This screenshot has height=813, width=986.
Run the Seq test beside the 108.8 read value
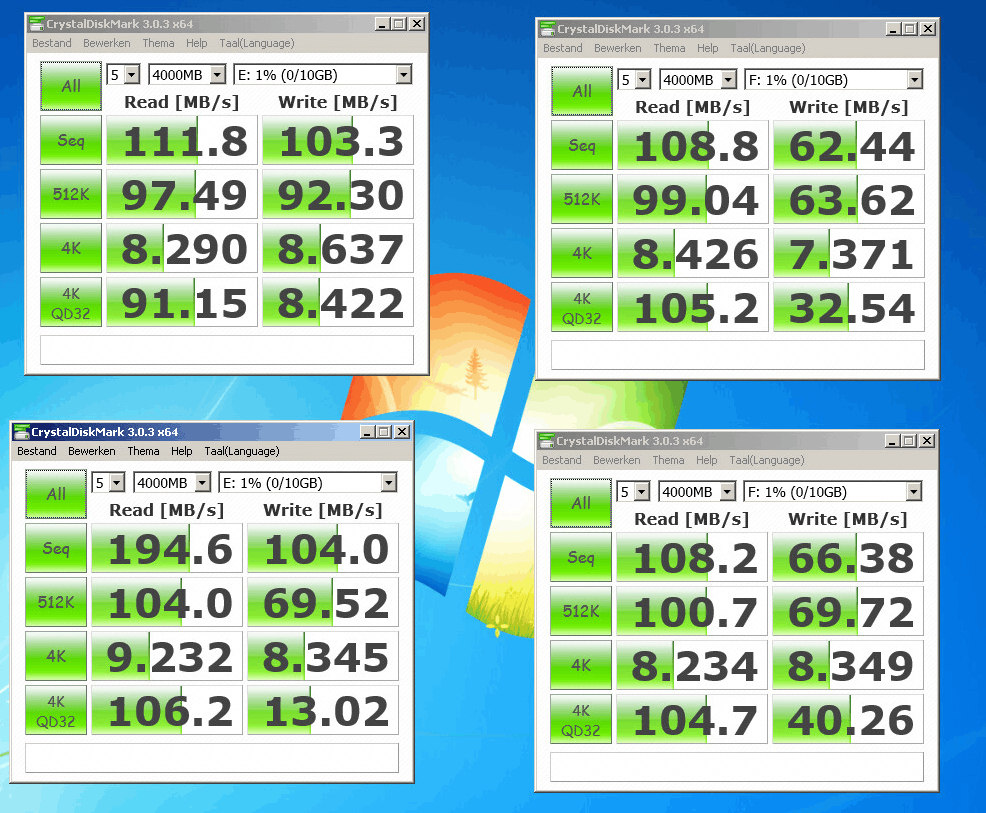(x=582, y=145)
